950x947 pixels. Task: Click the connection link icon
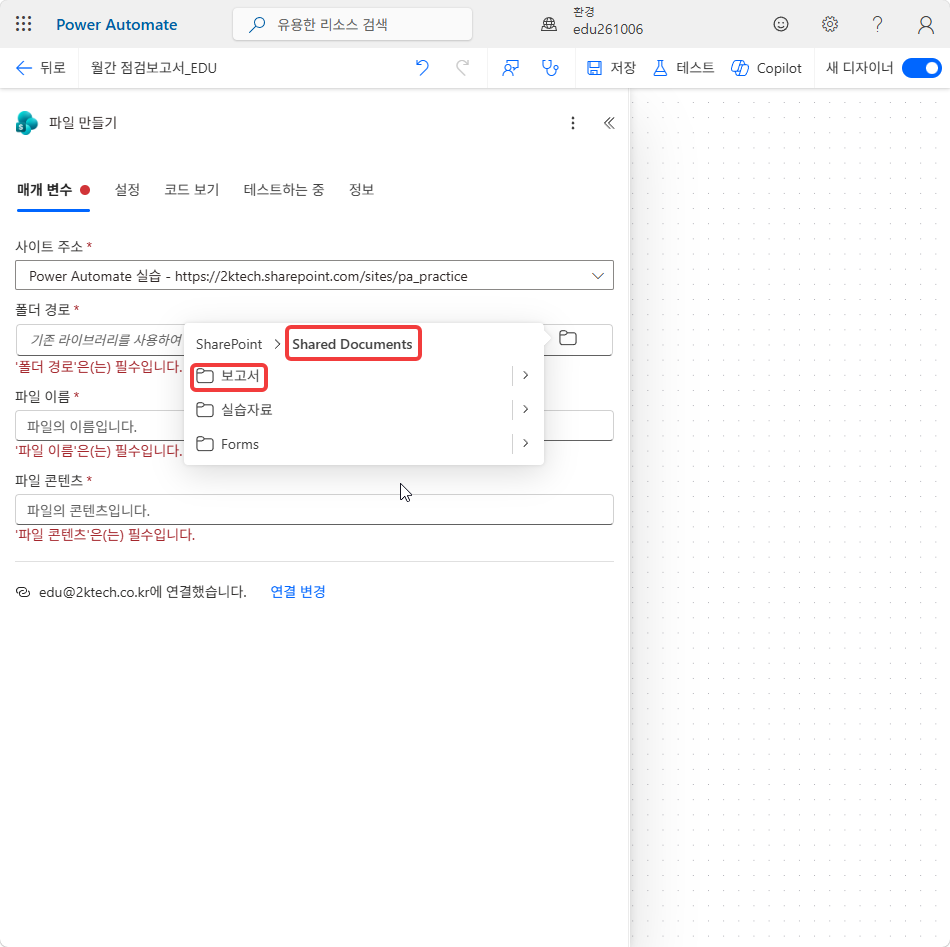[23, 592]
